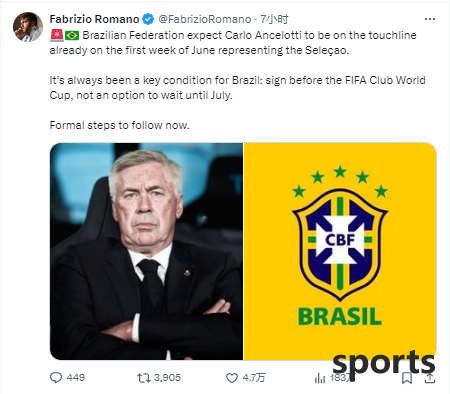Image resolution: width=450 pixels, height=394 pixels.
Task: Open Fabrizio Romano's profile avatar
Action: coord(28,27)
